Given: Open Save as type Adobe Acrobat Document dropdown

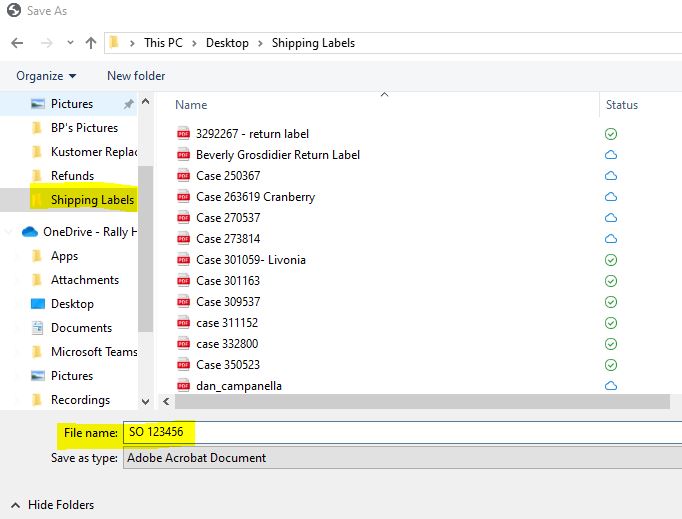Looking at the screenshot, I should (402, 458).
